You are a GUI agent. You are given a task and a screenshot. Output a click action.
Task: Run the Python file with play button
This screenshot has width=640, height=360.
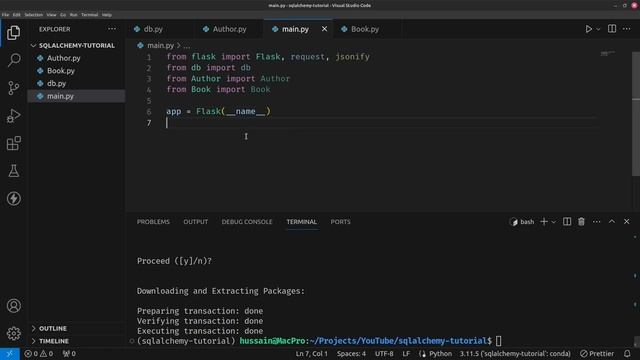coord(589,29)
